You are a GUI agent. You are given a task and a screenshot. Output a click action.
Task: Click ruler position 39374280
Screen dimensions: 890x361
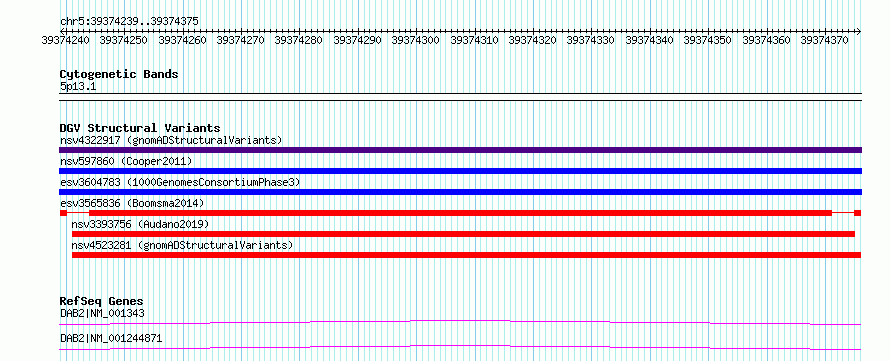click(299, 40)
